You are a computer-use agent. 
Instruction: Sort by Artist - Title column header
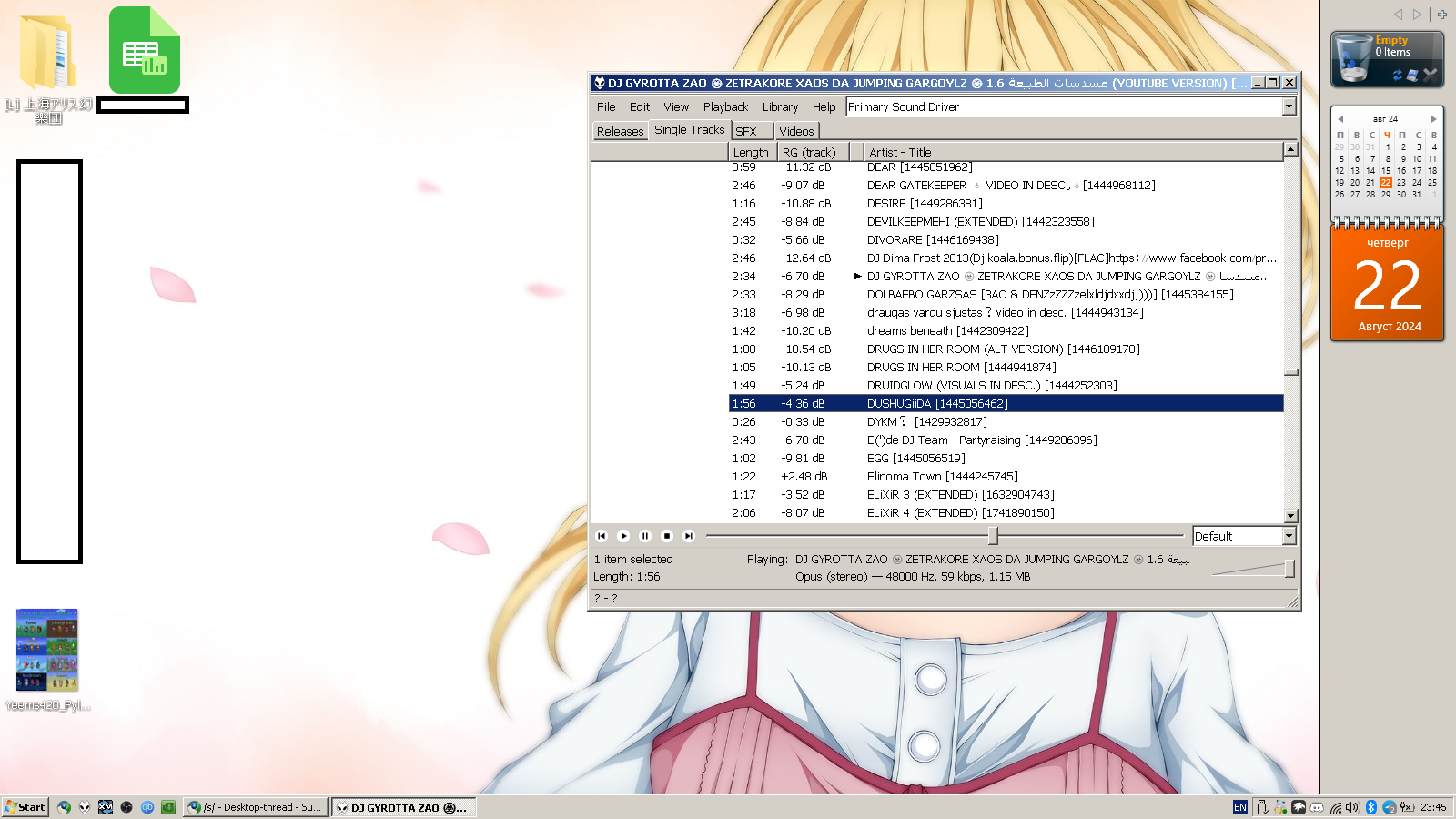click(x=1074, y=152)
